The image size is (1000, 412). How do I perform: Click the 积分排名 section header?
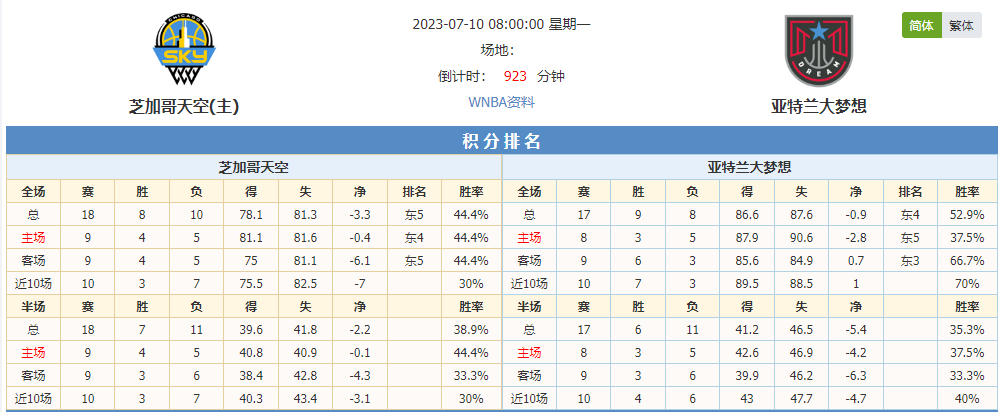501,141
